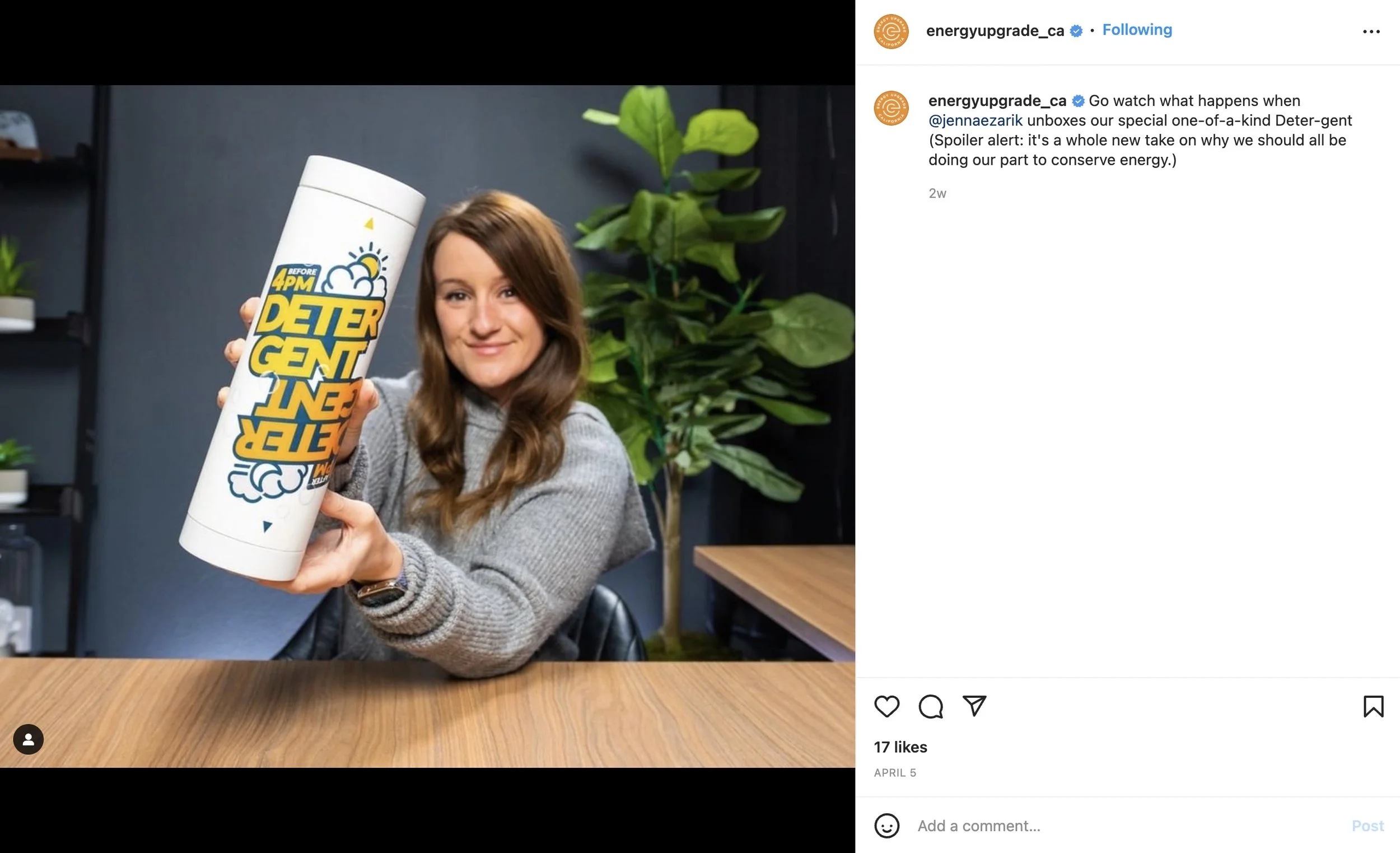The height and width of the screenshot is (853, 1400).
Task: Open more options three-dot menu
Action: pos(1371,32)
